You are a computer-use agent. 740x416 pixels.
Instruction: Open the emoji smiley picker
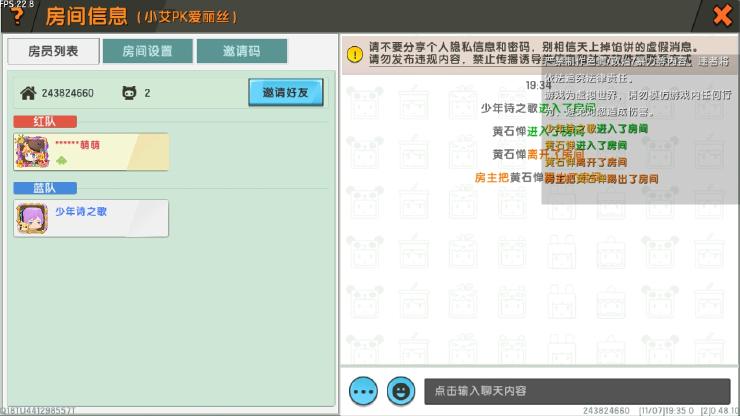(401, 390)
